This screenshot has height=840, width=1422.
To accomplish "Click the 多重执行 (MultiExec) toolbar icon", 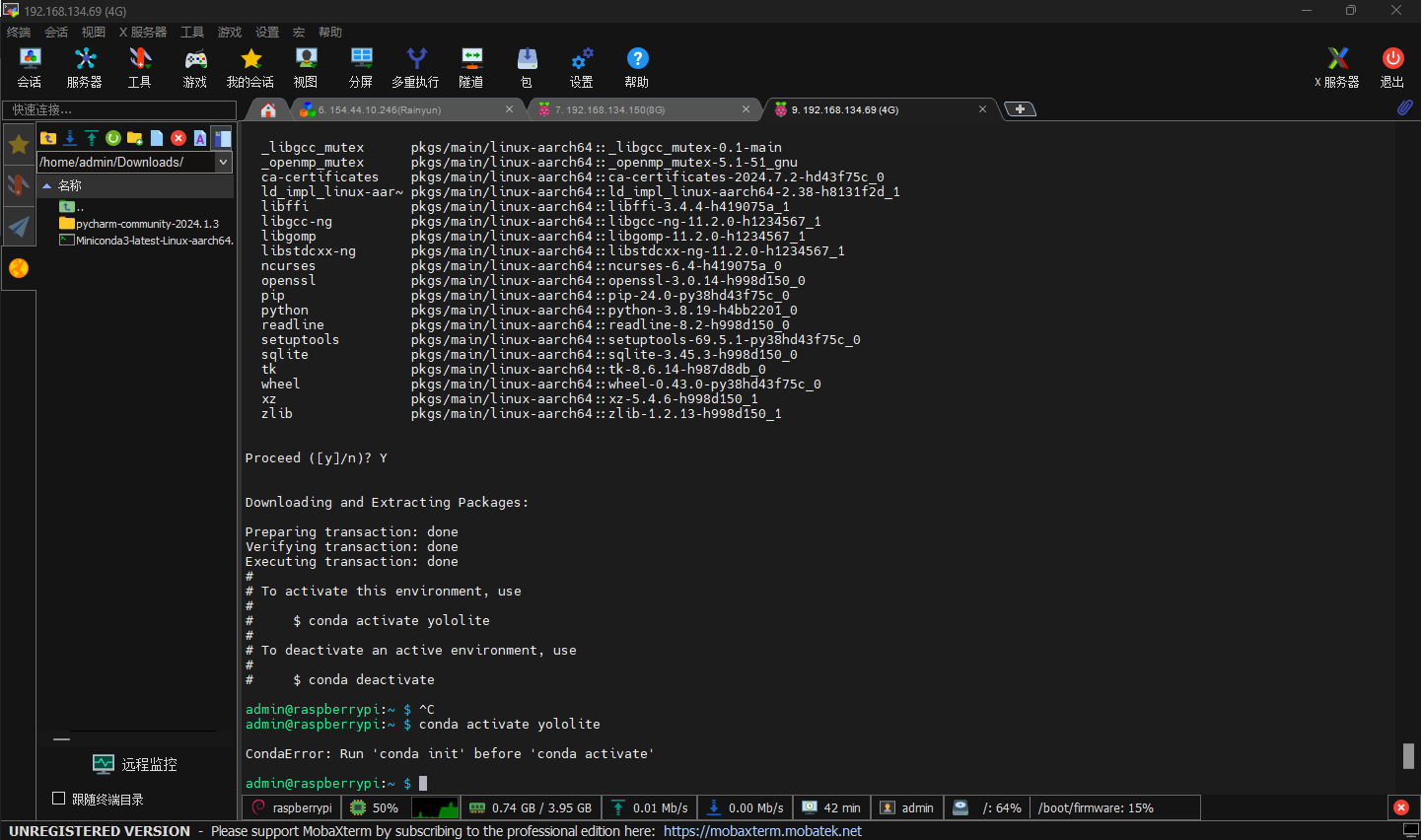I will pos(416,68).
